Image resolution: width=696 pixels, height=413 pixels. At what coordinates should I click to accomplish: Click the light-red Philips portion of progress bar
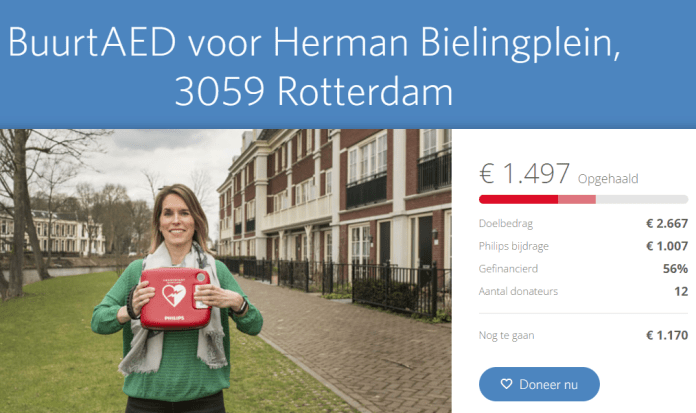[577, 199]
